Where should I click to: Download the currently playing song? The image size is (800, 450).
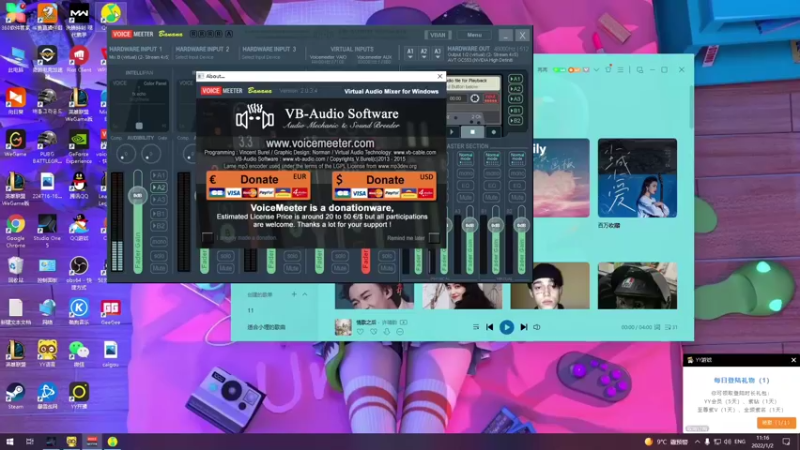pos(387,332)
